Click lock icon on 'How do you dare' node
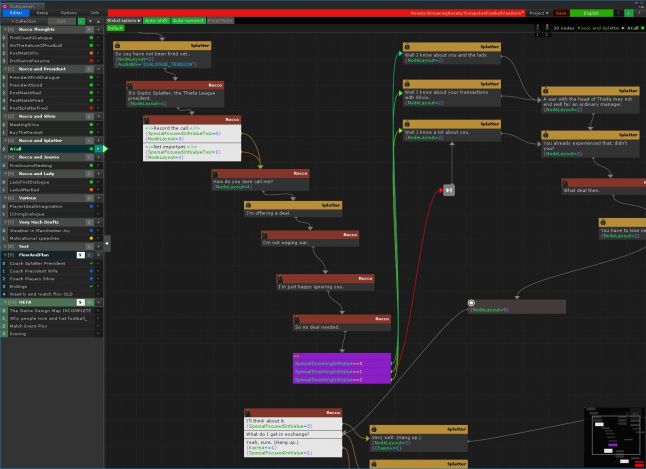The image size is (646, 469). tap(216, 173)
